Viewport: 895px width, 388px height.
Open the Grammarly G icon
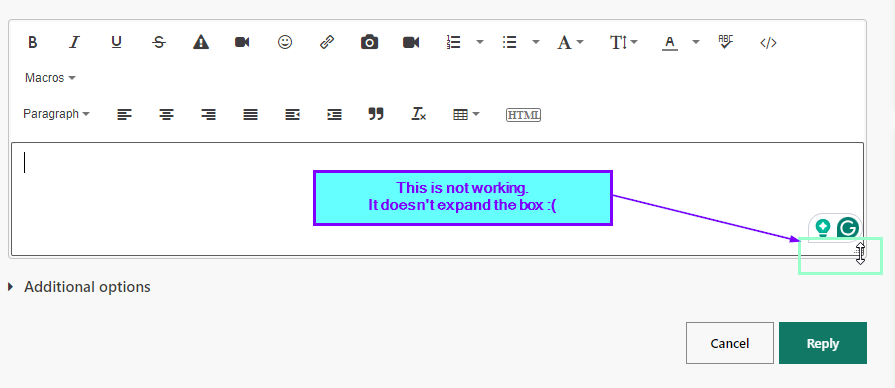[x=848, y=228]
